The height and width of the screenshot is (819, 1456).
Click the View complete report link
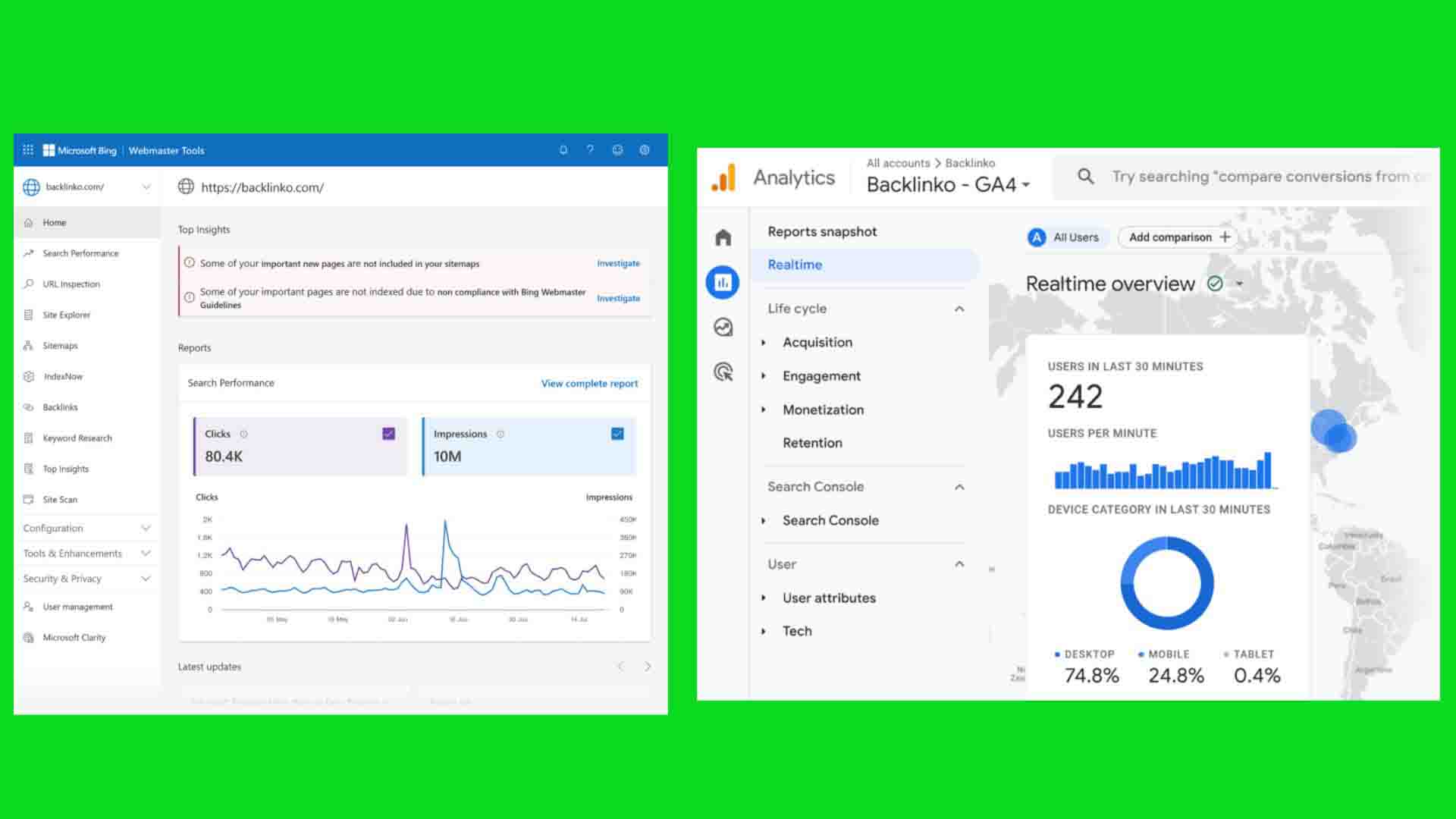click(x=589, y=384)
